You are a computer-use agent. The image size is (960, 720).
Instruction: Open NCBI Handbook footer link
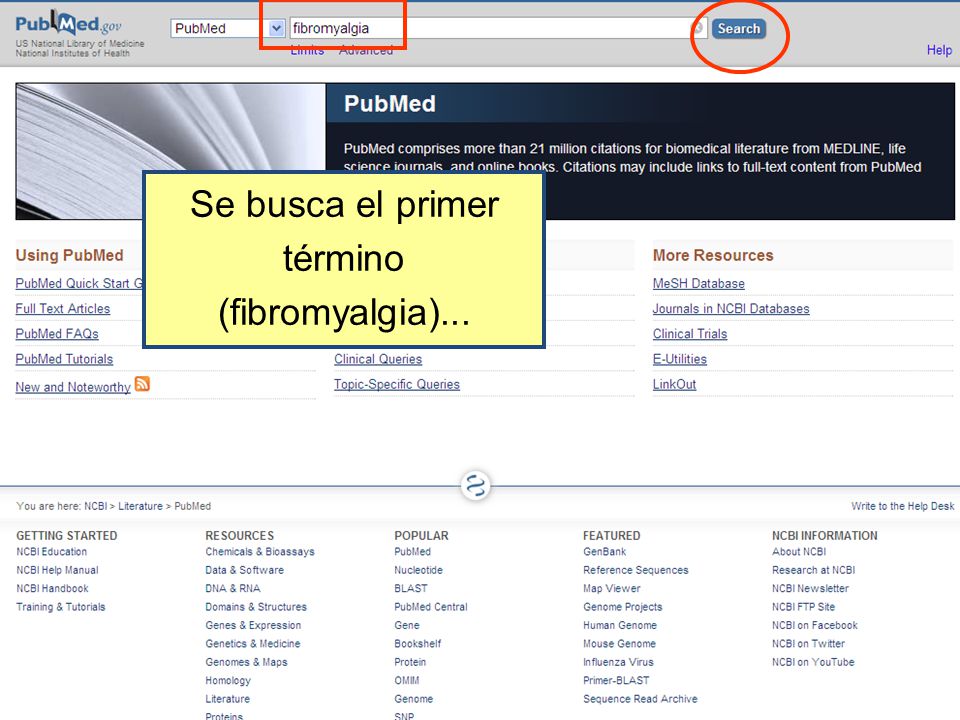tap(52, 588)
